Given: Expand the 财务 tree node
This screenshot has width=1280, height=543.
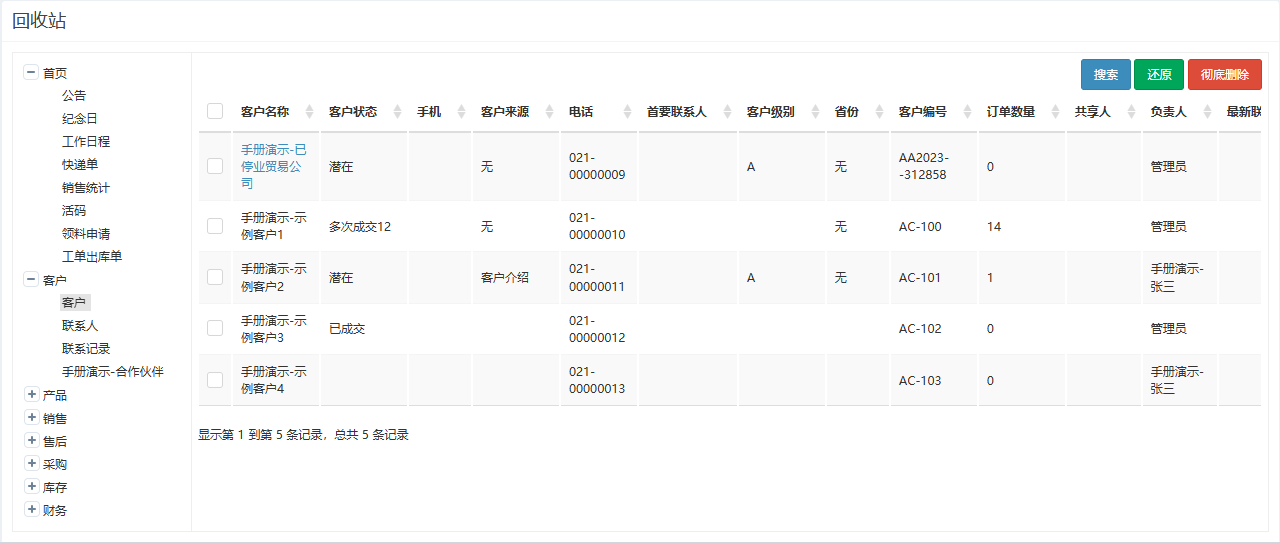Looking at the screenshot, I should tap(31, 510).
